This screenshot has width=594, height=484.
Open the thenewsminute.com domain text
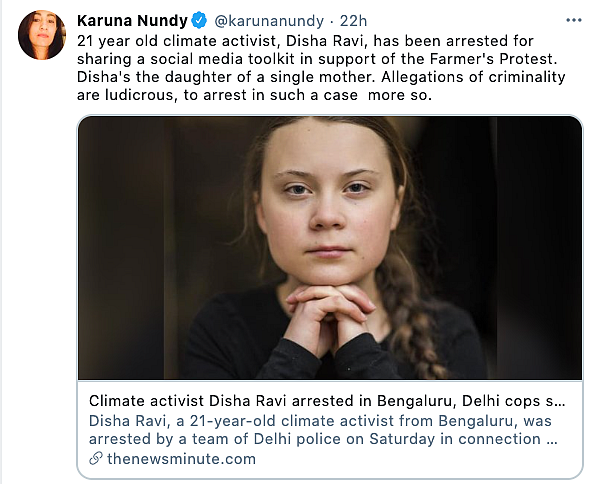pos(181,459)
